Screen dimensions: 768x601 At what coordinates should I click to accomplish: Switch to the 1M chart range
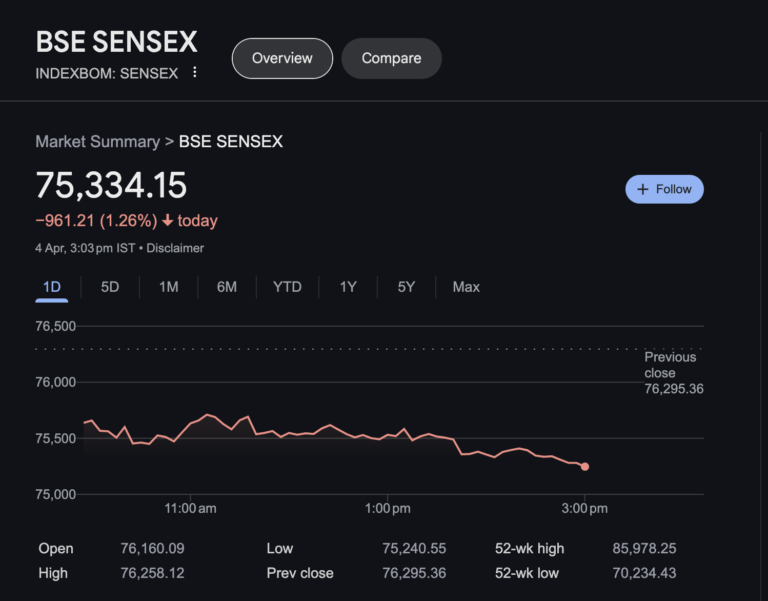tap(168, 287)
